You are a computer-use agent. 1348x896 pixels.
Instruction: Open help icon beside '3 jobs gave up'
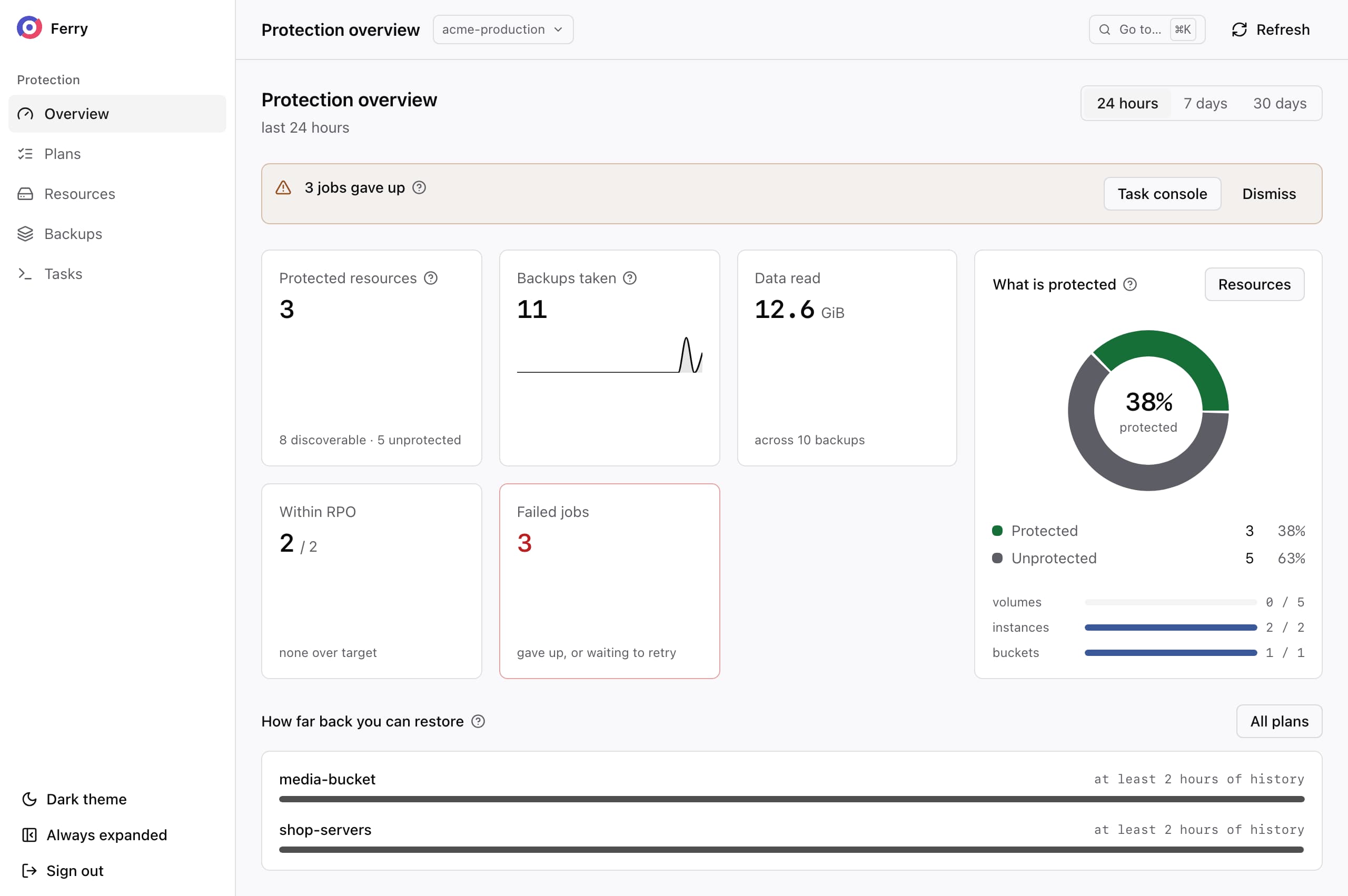point(419,187)
